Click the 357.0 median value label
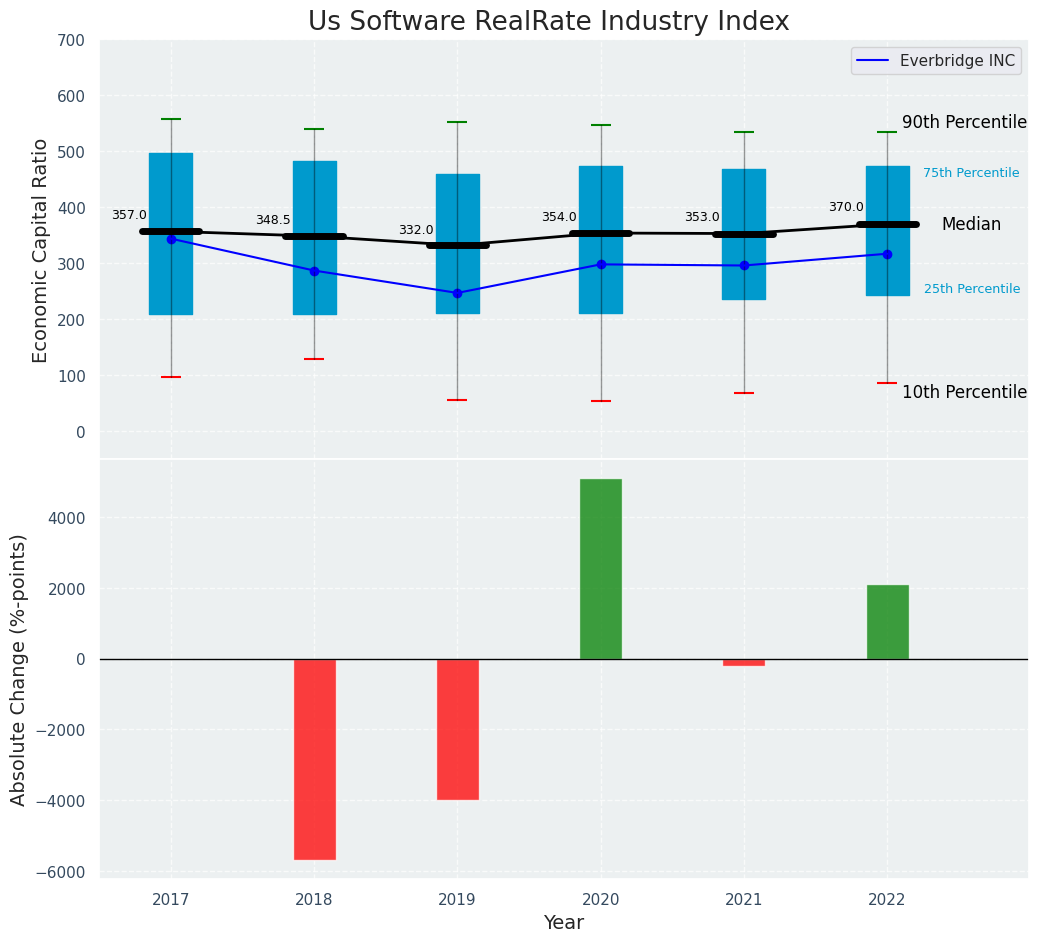This screenshot has width=1039, height=942. coord(129,215)
